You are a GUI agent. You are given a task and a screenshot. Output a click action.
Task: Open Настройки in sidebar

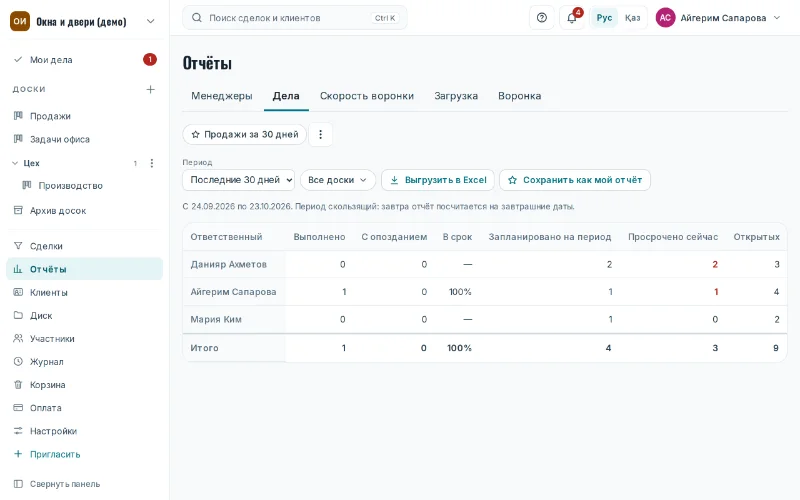[x=85, y=431]
